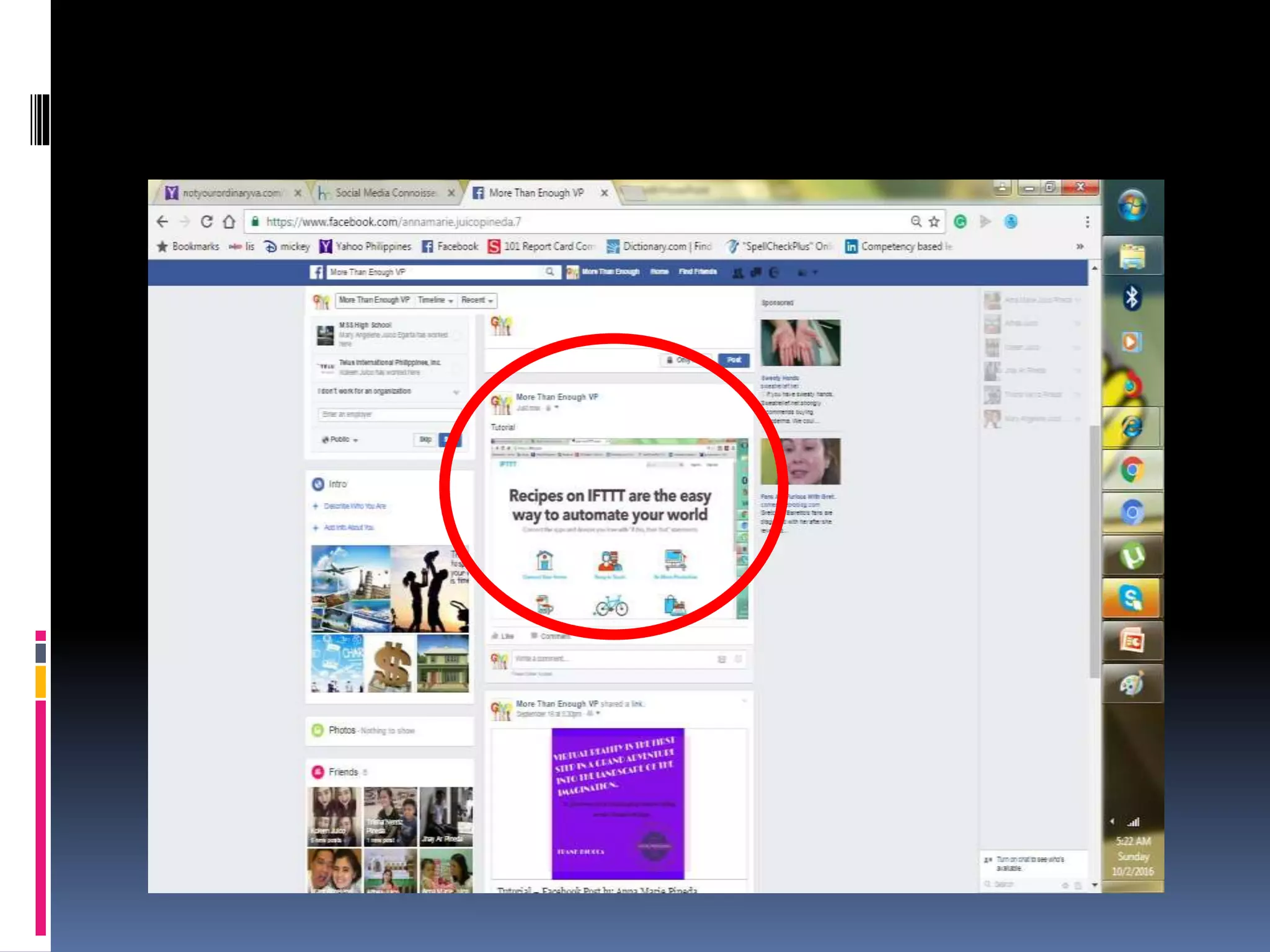Image resolution: width=1270 pixels, height=952 pixels.
Task: Click Find Friends link in header
Action: tap(697, 272)
